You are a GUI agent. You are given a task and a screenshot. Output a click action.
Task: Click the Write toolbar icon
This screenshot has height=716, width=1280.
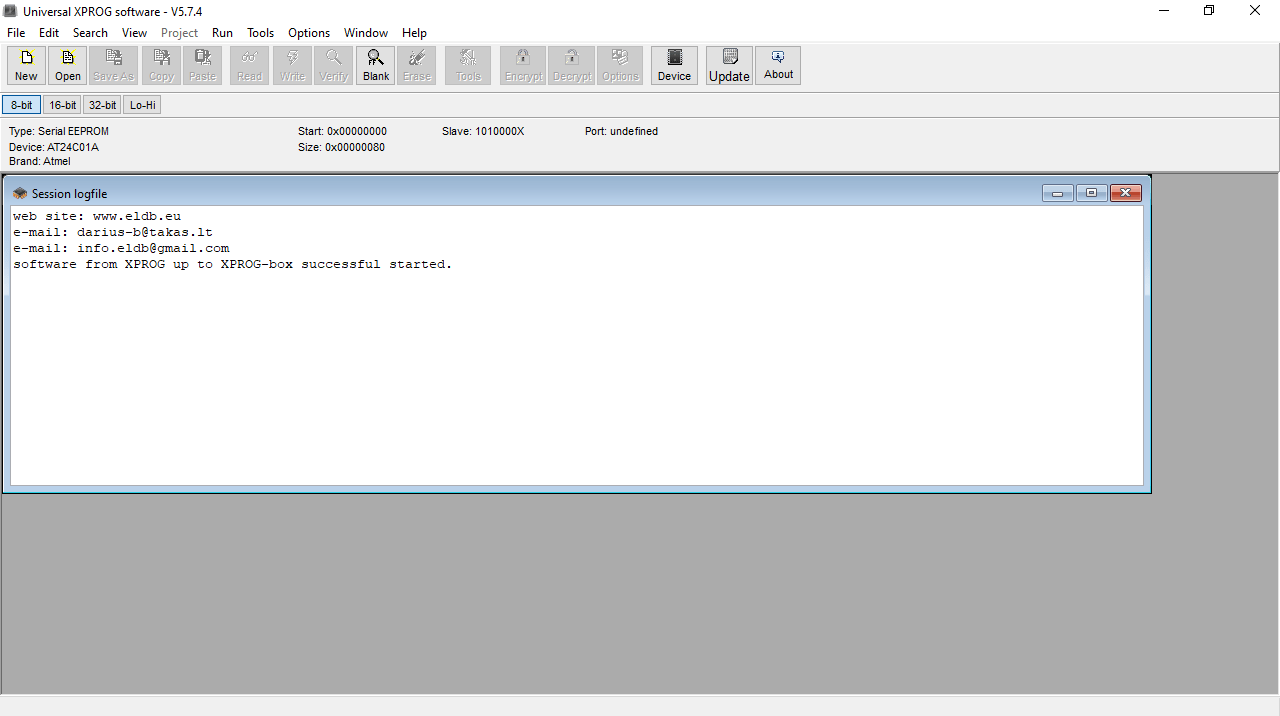point(292,65)
